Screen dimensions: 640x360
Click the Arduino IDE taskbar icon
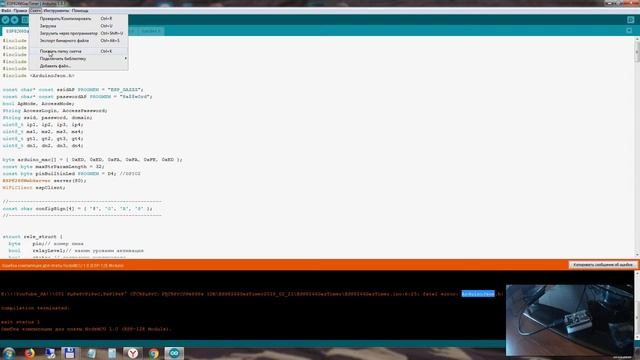point(174,353)
